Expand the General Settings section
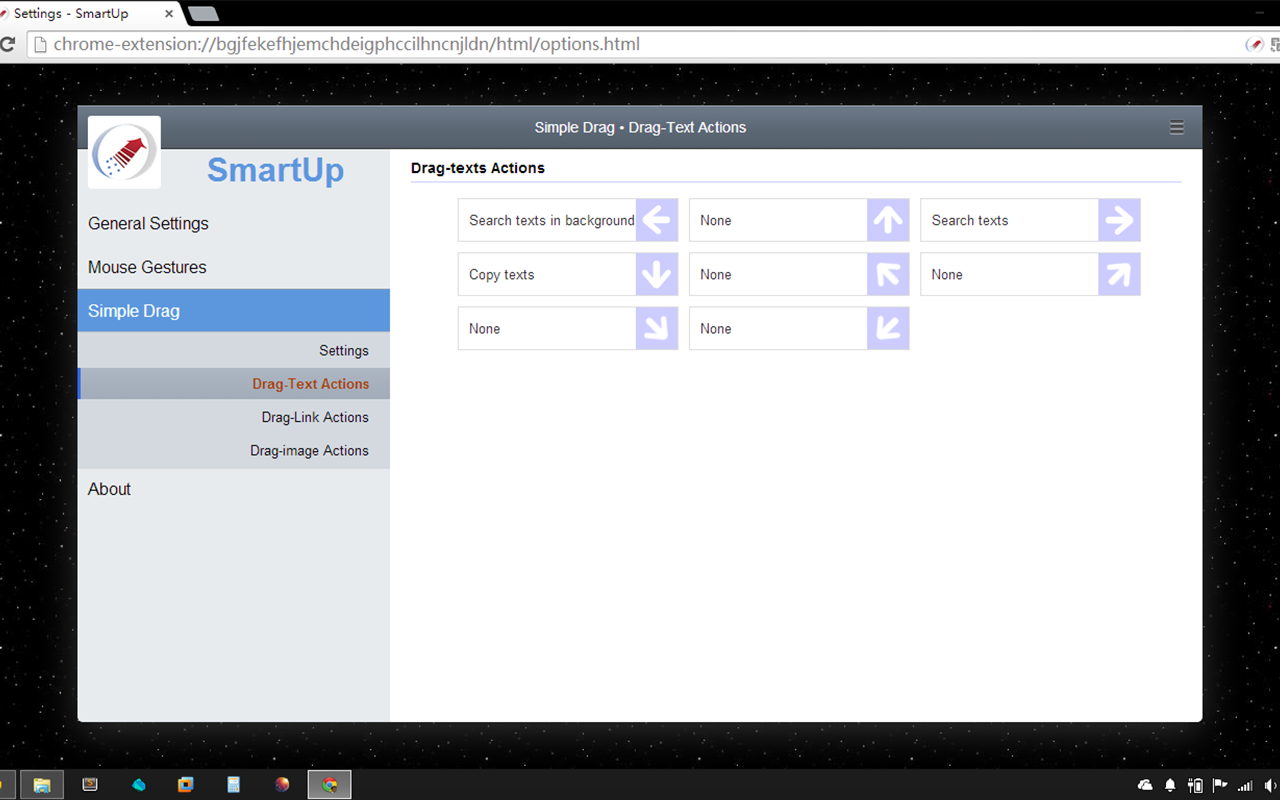 point(148,224)
